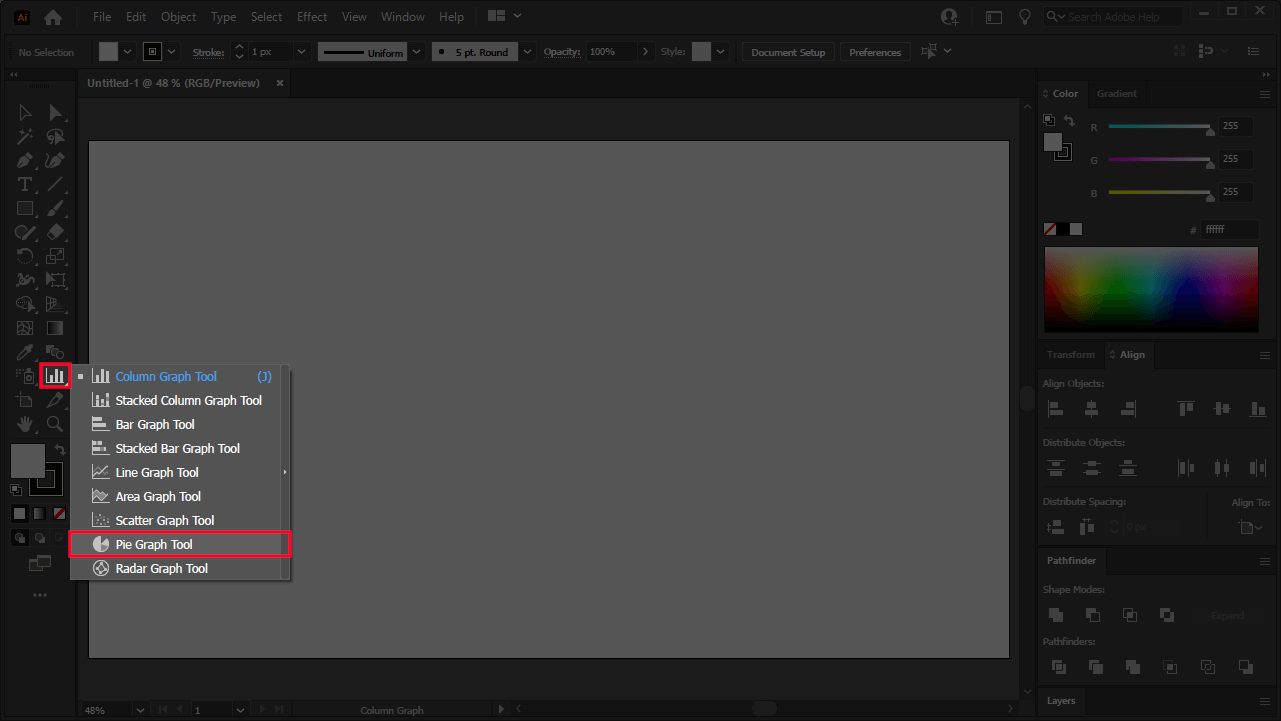The image size is (1281, 721).
Task: Select the Zoom tool magnifier
Action: point(56,424)
